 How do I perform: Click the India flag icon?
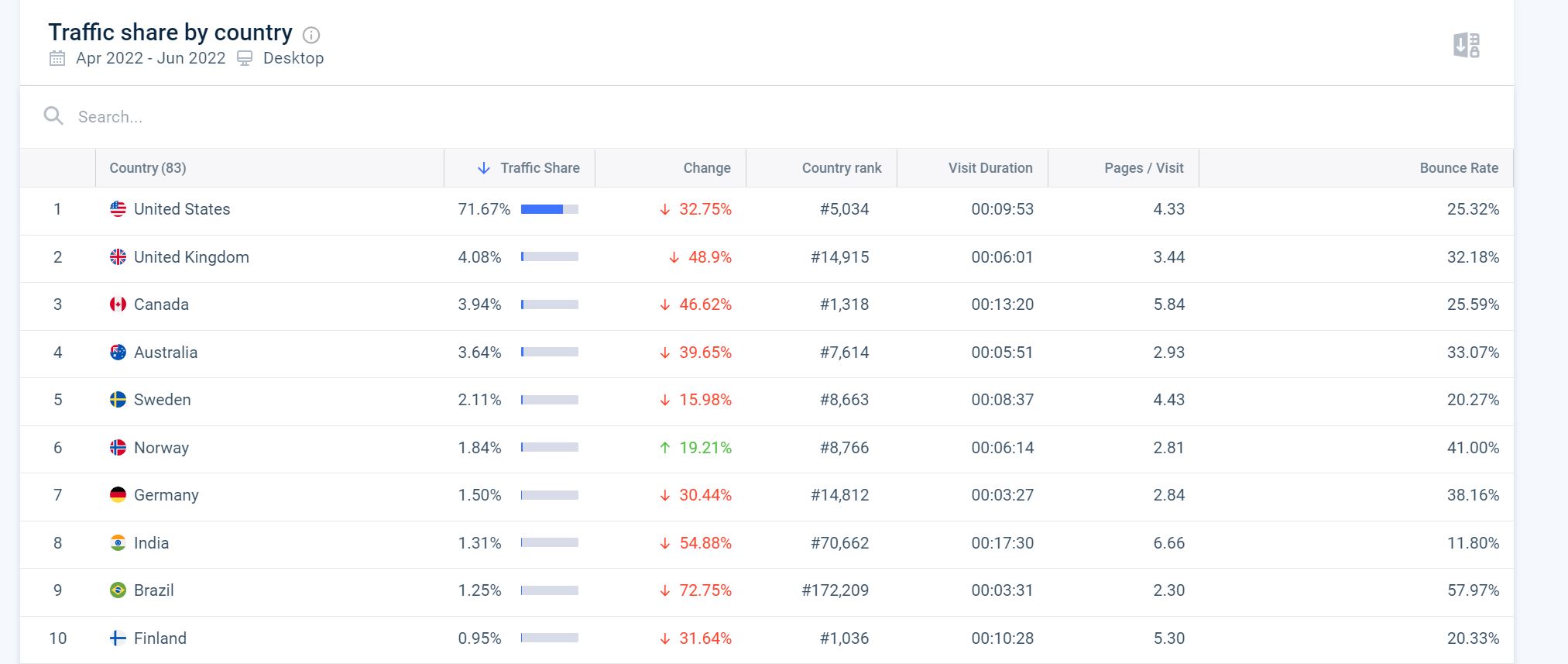(118, 543)
